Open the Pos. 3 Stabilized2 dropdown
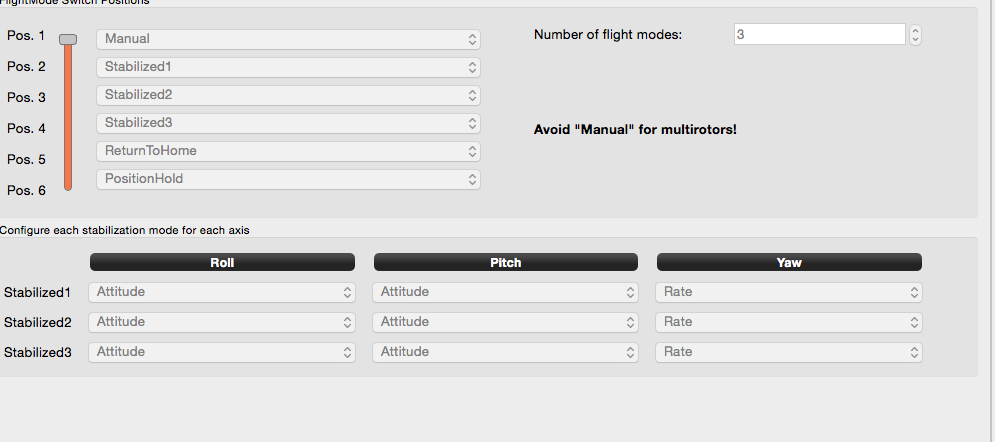 tap(288, 95)
